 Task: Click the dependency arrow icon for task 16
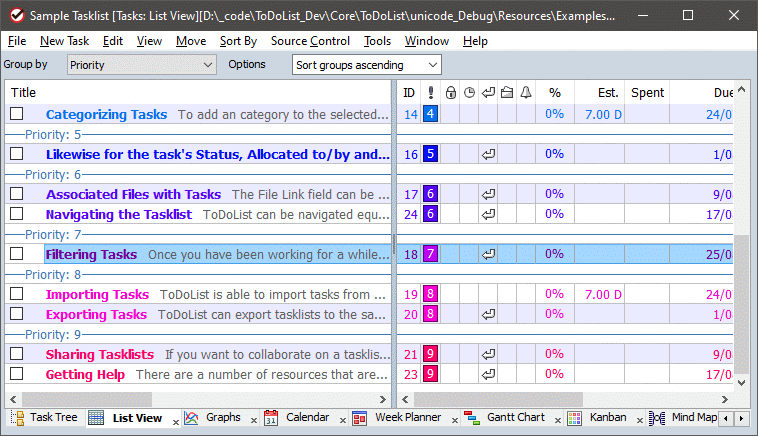click(x=488, y=154)
